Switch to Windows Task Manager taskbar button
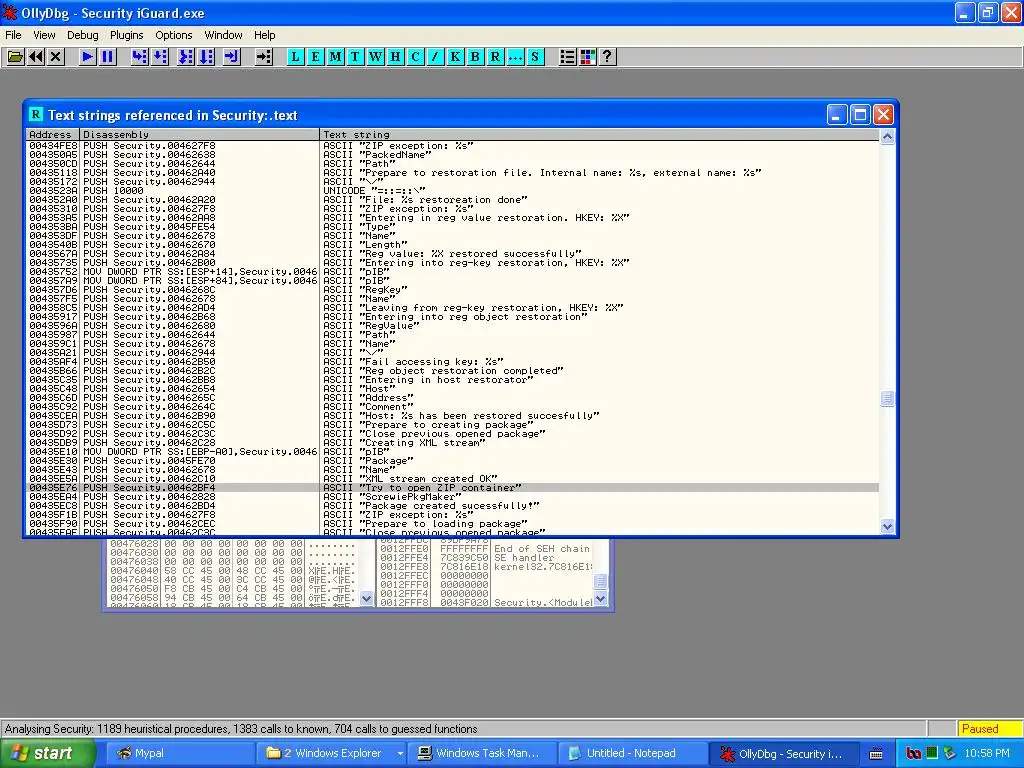 point(482,754)
